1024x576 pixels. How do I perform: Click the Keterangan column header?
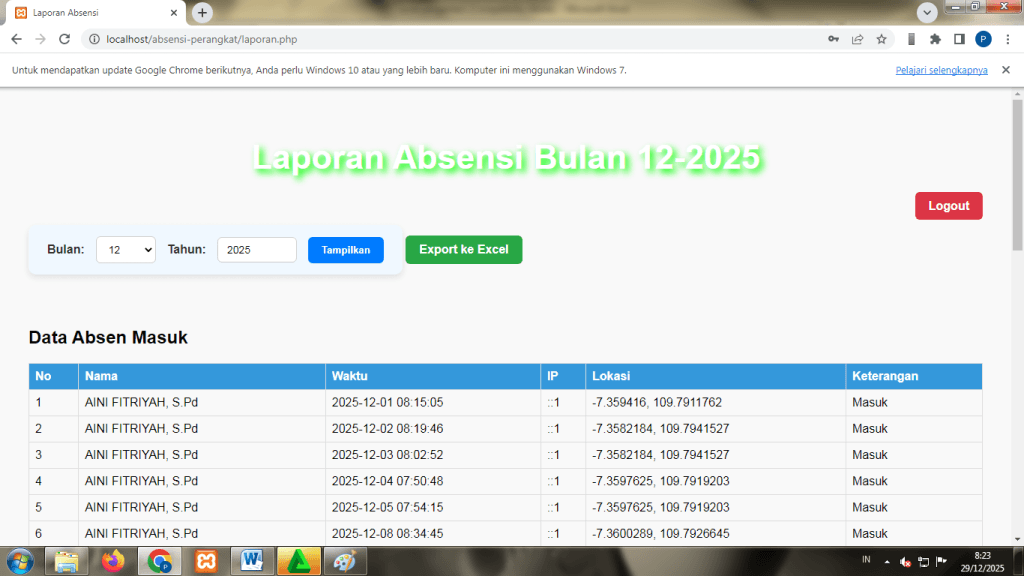(x=914, y=376)
